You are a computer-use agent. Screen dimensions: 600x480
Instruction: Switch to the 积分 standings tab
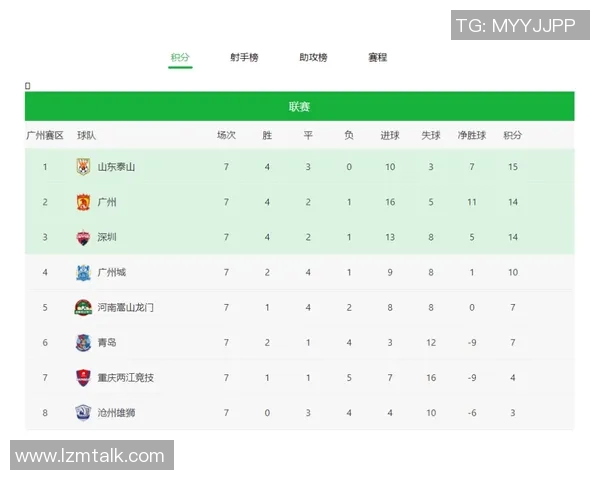180,58
